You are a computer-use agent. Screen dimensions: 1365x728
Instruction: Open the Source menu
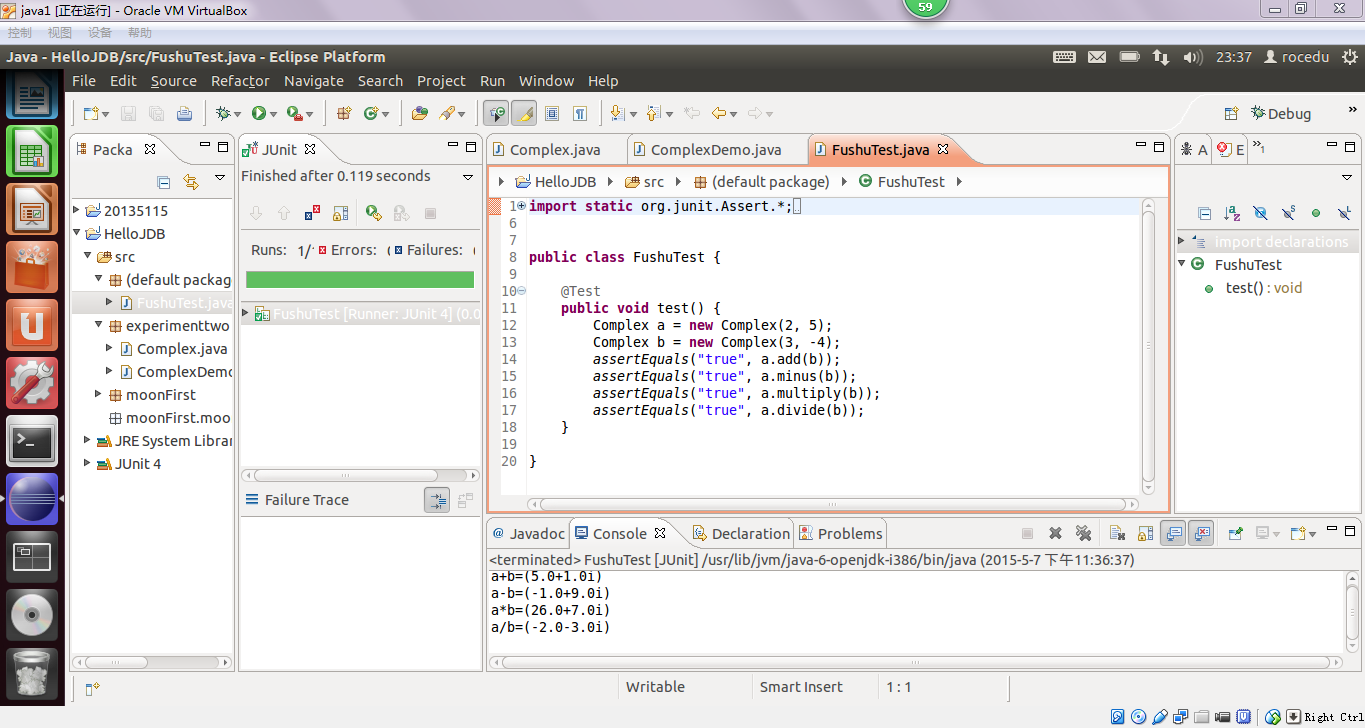174,81
